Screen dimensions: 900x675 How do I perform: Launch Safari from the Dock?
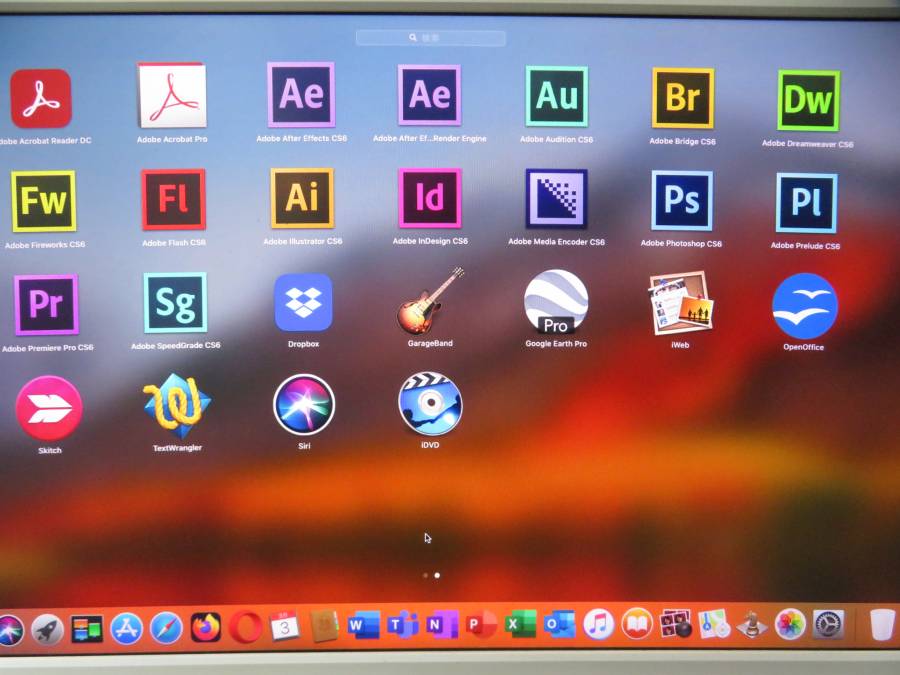pos(166,629)
